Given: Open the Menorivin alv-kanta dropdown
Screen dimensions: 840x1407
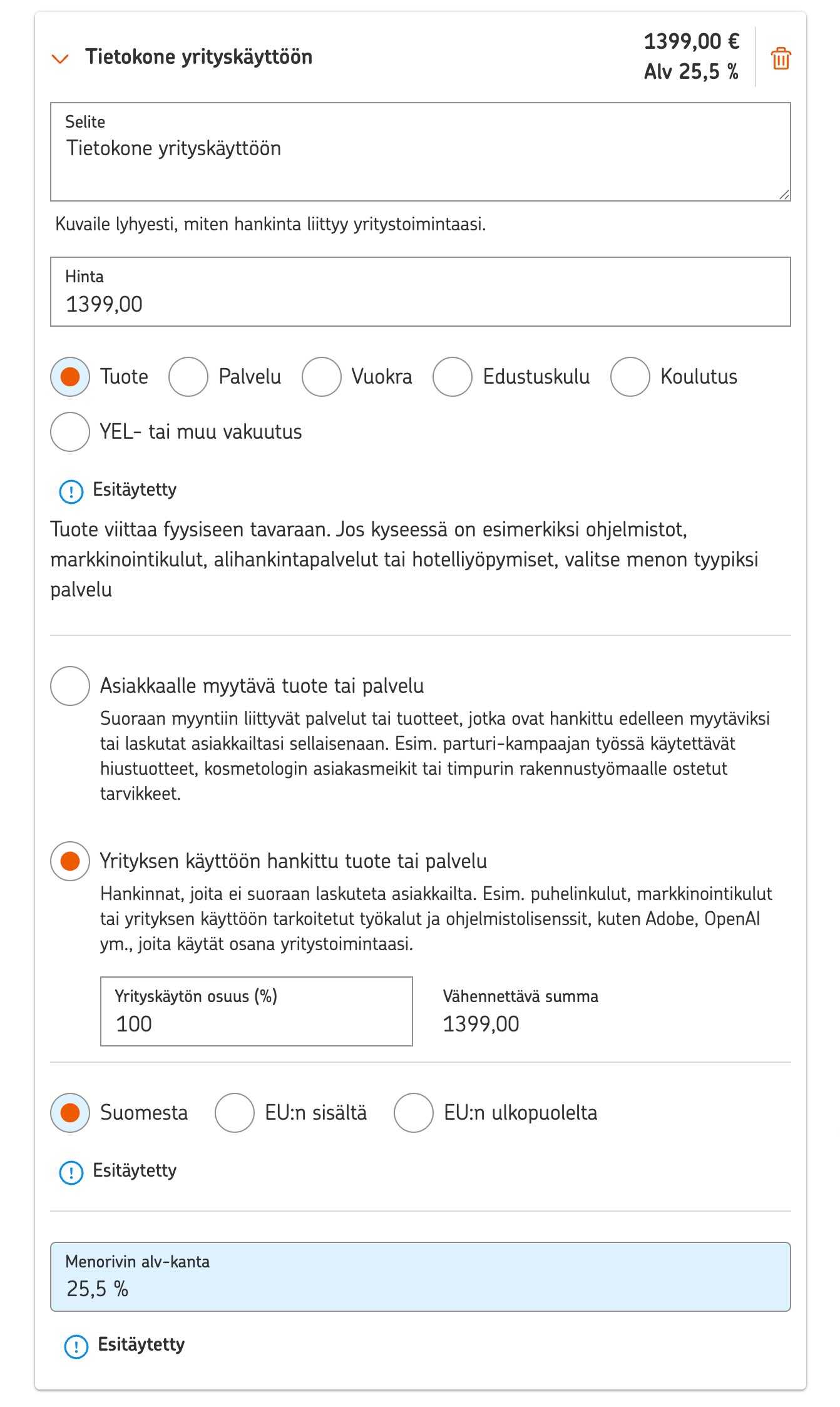Looking at the screenshot, I should click(x=420, y=1277).
